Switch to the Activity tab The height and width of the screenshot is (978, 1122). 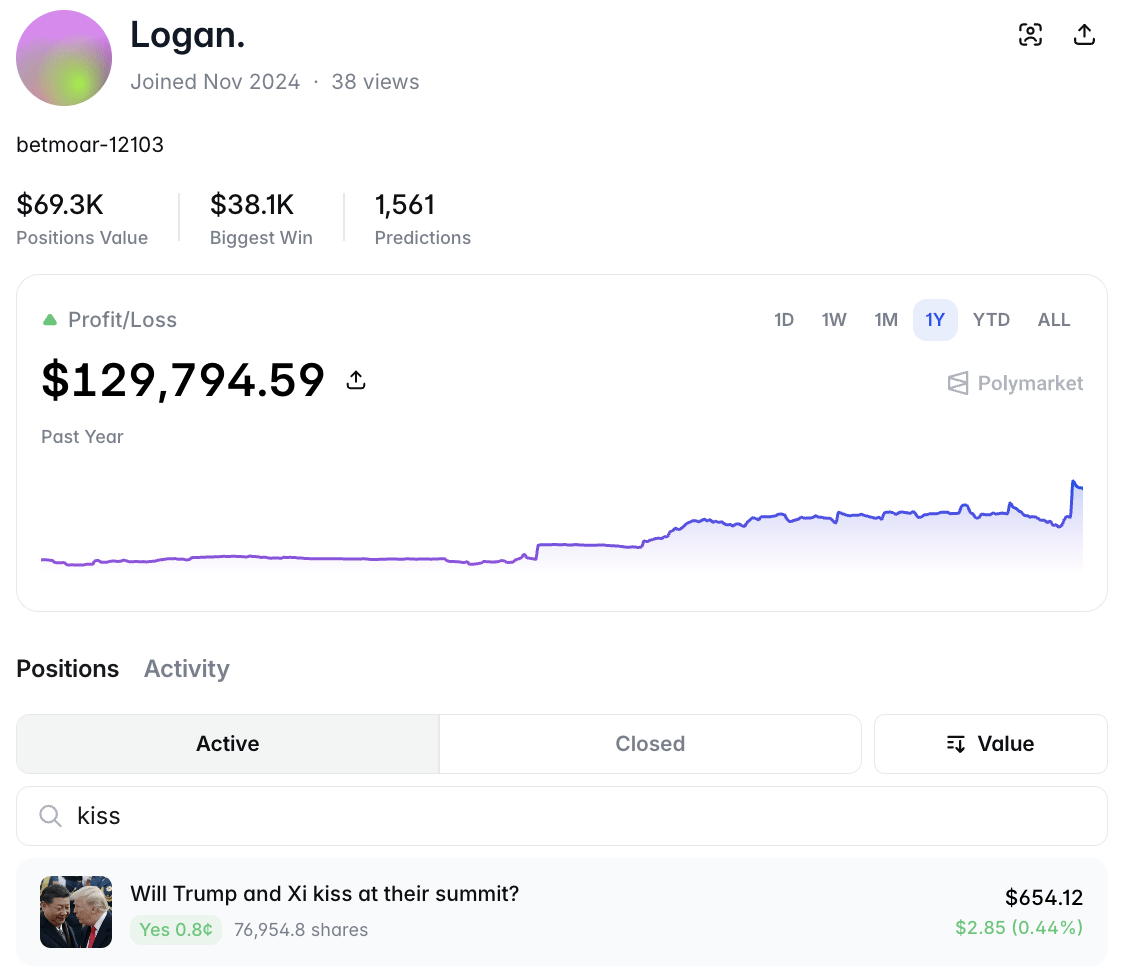(x=187, y=668)
